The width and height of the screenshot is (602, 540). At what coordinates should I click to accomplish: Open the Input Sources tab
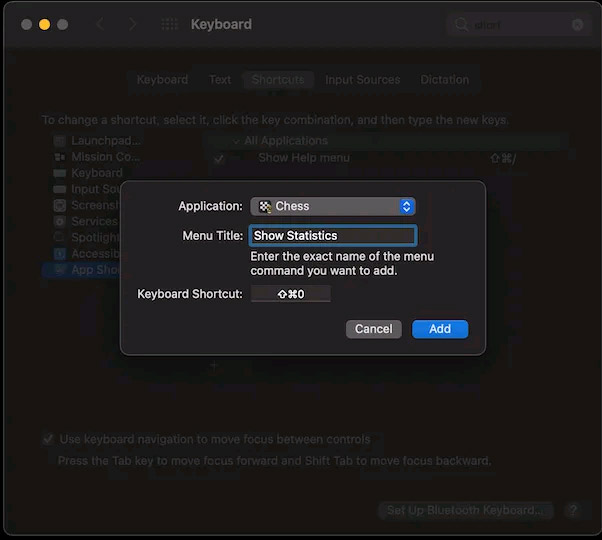pyautogui.click(x=362, y=79)
